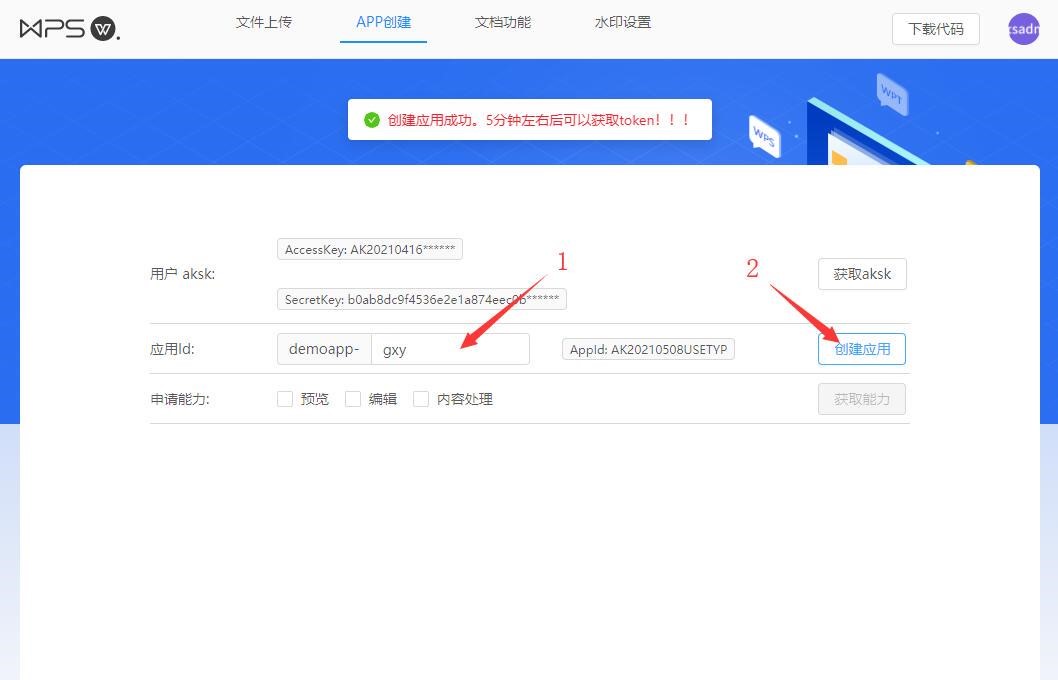Switch to the 文件上传 tab

click(264, 22)
